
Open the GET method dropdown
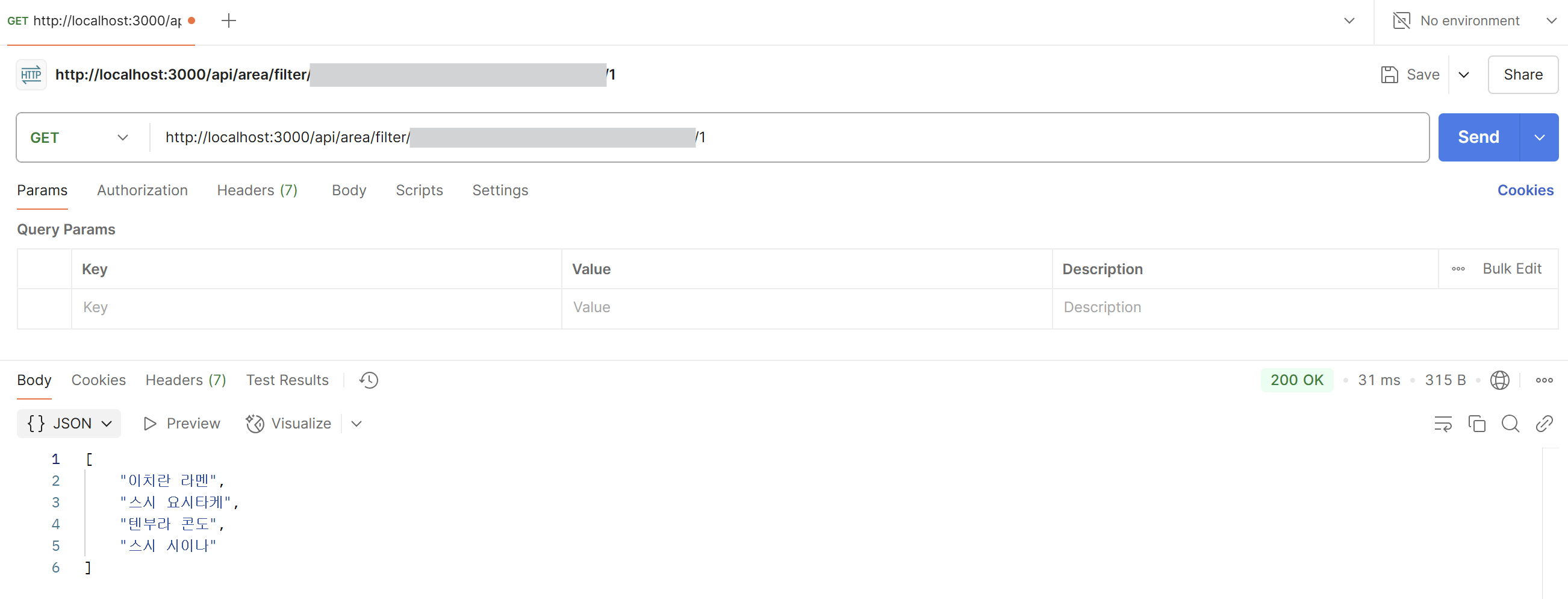79,138
